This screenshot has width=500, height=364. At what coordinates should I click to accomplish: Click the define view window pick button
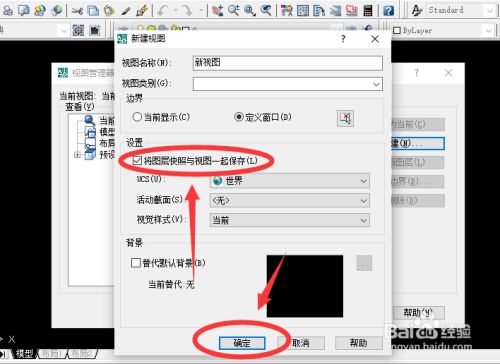(345, 118)
